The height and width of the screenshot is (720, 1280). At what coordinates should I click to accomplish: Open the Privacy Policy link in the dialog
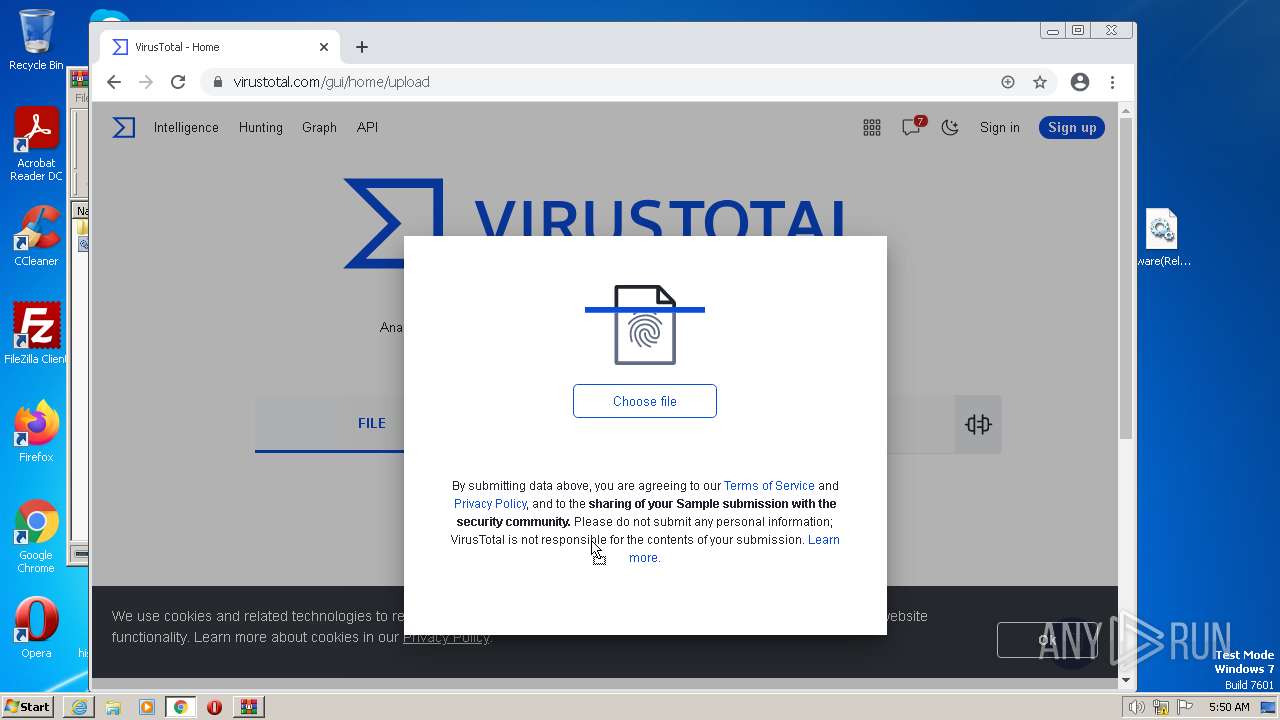pyautogui.click(x=490, y=504)
